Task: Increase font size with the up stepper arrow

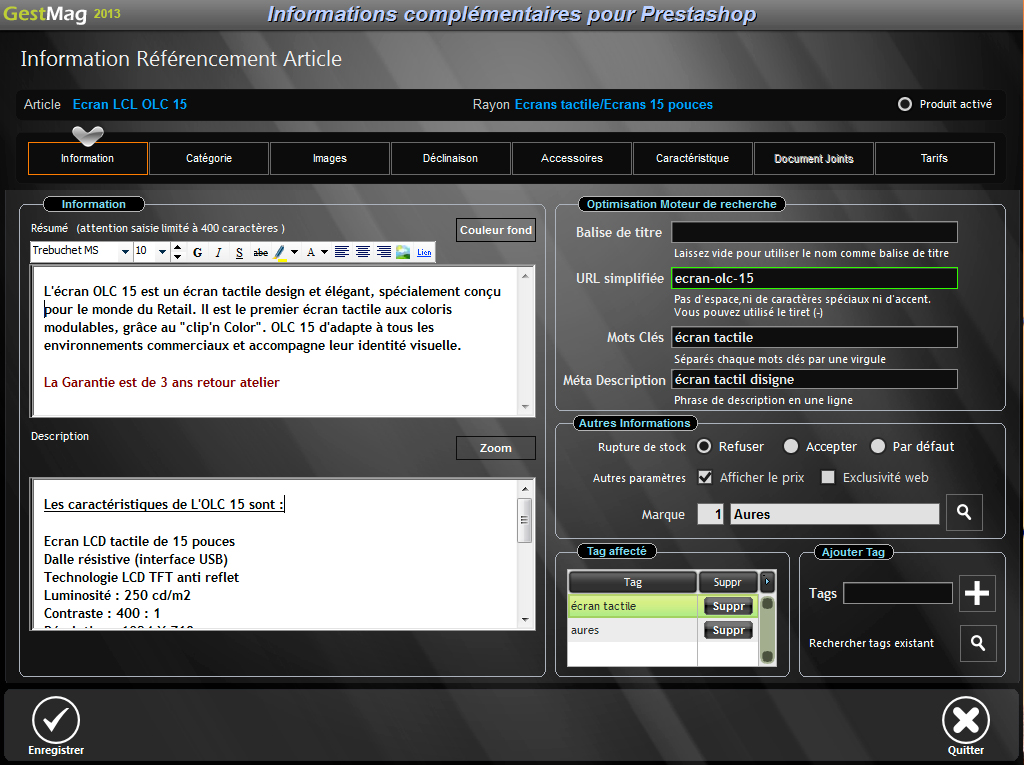Action: click(x=178, y=248)
